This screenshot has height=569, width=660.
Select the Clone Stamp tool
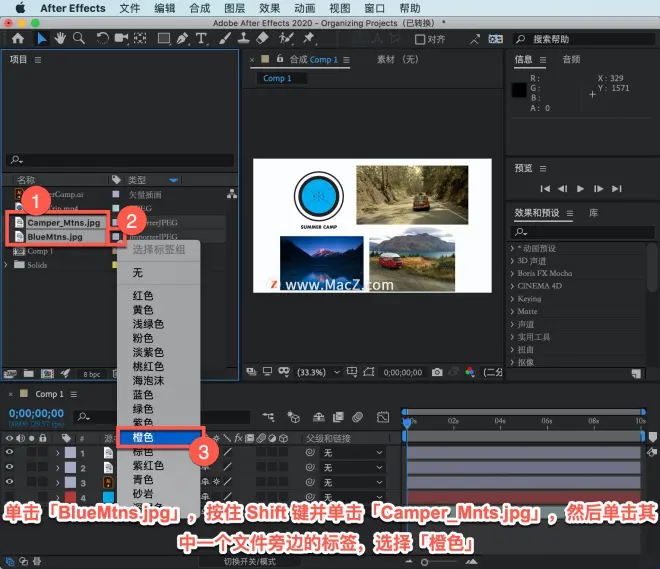pos(243,39)
